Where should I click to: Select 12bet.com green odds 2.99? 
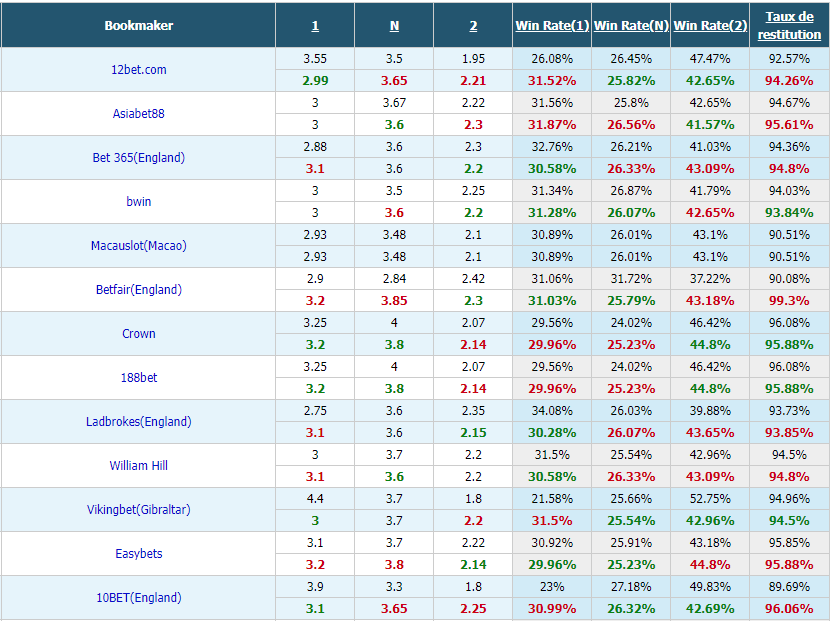pos(315,81)
